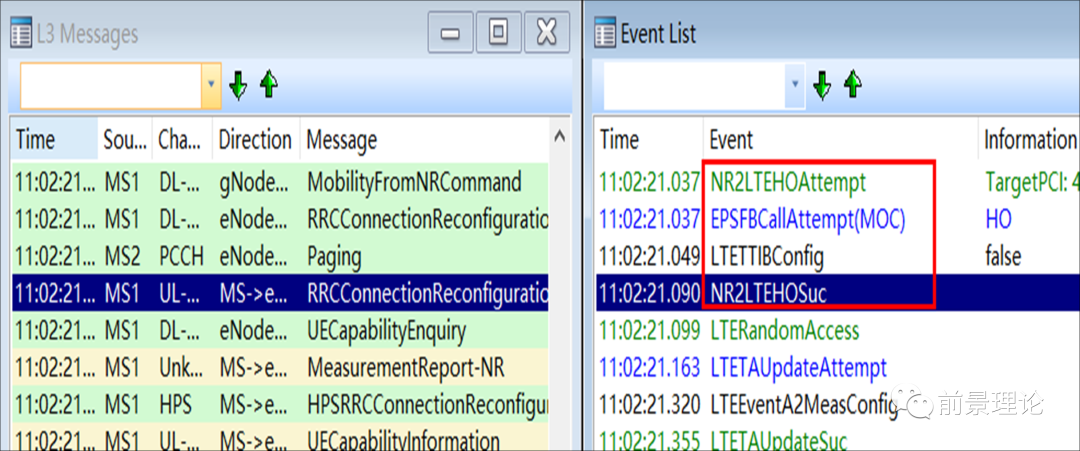This screenshot has height=451, width=1080.
Task: Click the L3 Messages filter text field
Action: [110, 86]
